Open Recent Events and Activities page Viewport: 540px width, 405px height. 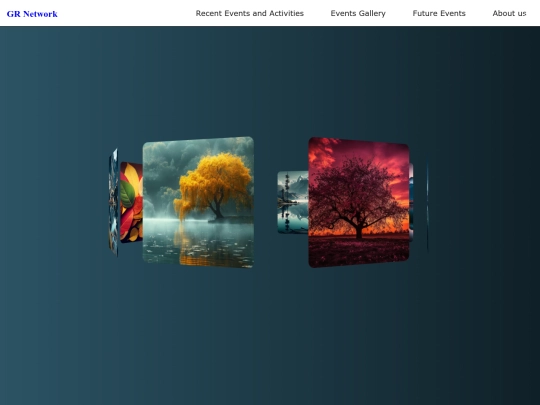click(x=250, y=13)
